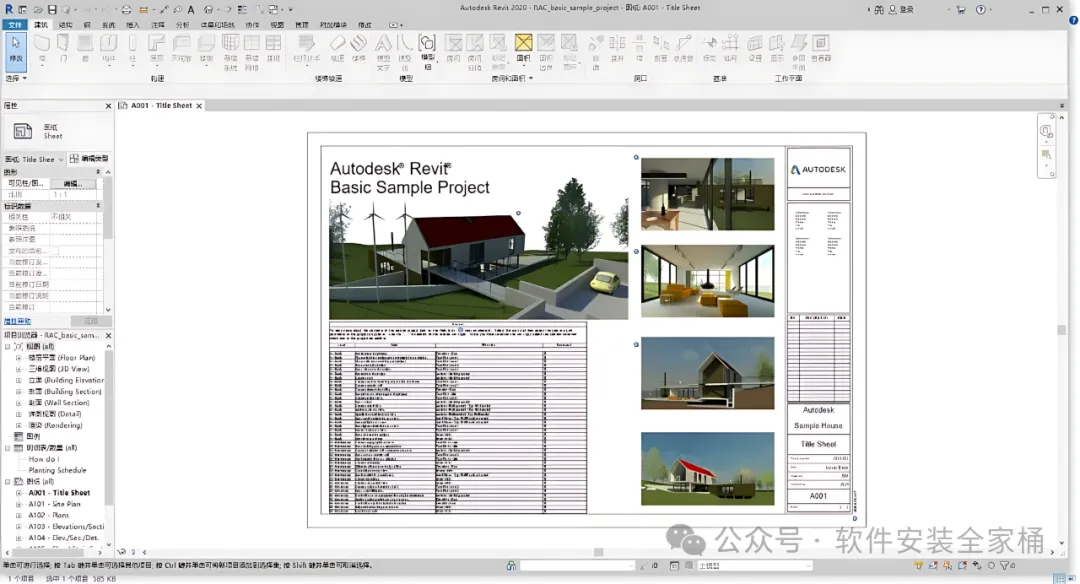Expand the A101 - Site Plan sheet node
Image resolution: width=1080 pixels, height=584 pixels.
pyautogui.click(x=19, y=504)
